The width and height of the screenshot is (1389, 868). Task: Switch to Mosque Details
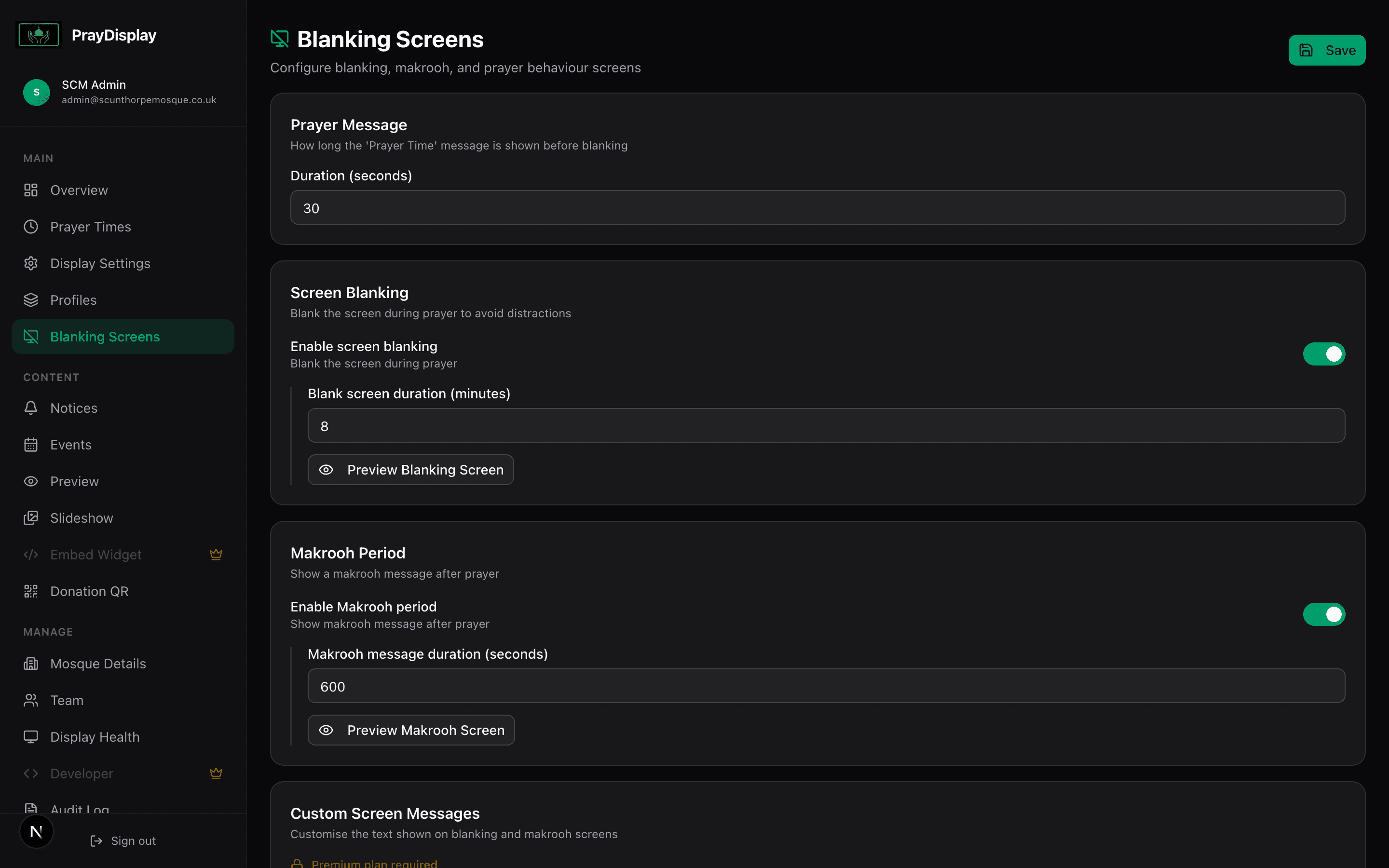pos(97,663)
